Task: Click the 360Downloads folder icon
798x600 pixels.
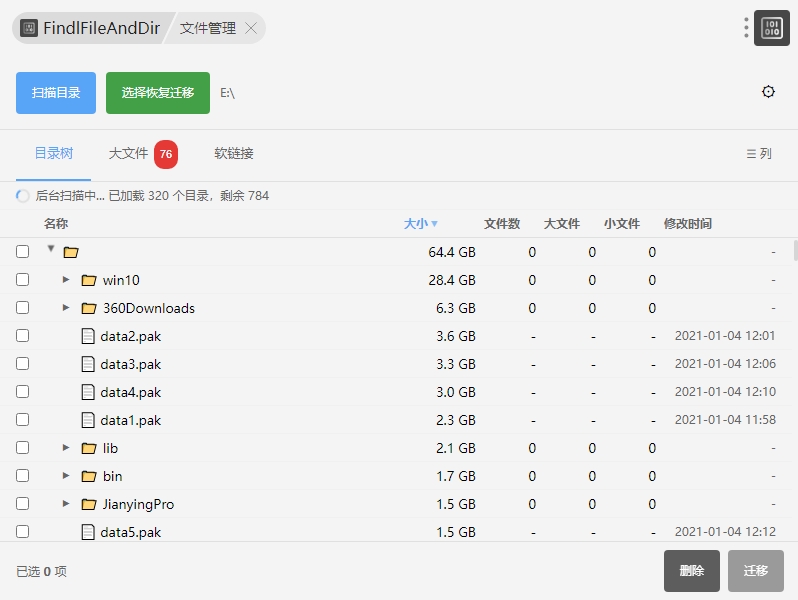Action: click(89, 308)
